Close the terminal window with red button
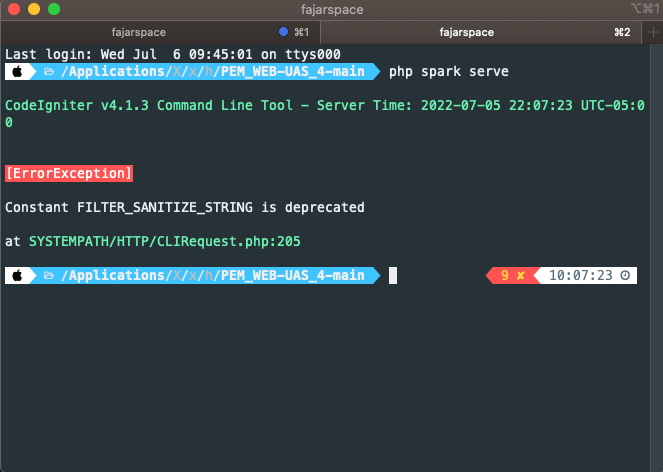The height and width of the screenshot is (472, 663). click(x=14, y=9)
